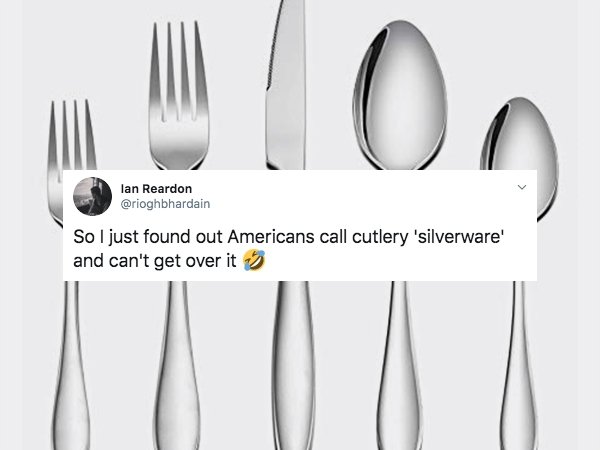Open the Ian Reardon display name link

[156, 189]
